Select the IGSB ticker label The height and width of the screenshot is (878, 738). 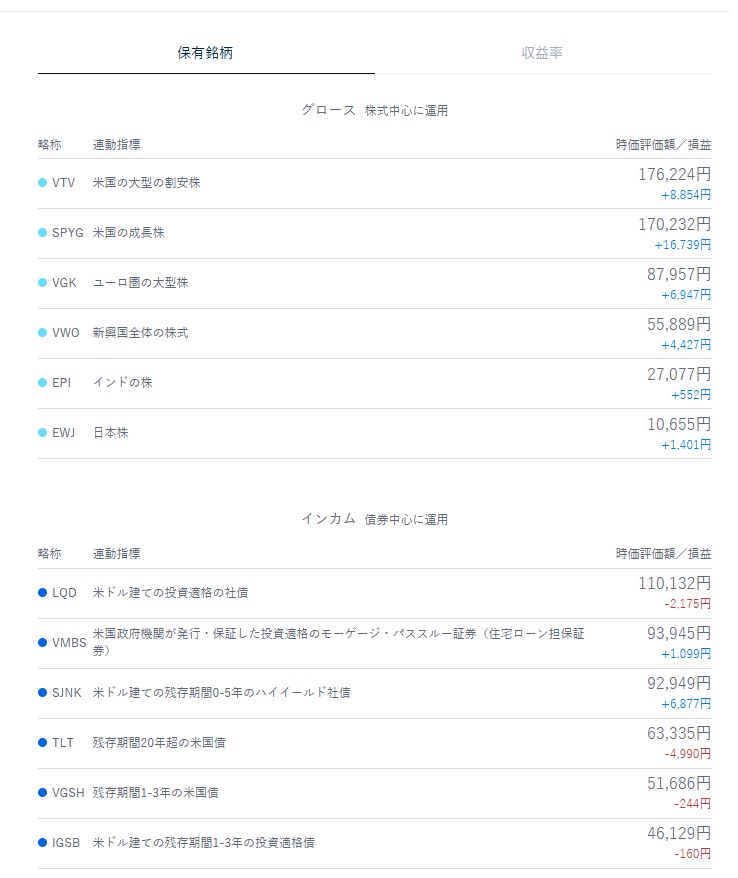66,843
